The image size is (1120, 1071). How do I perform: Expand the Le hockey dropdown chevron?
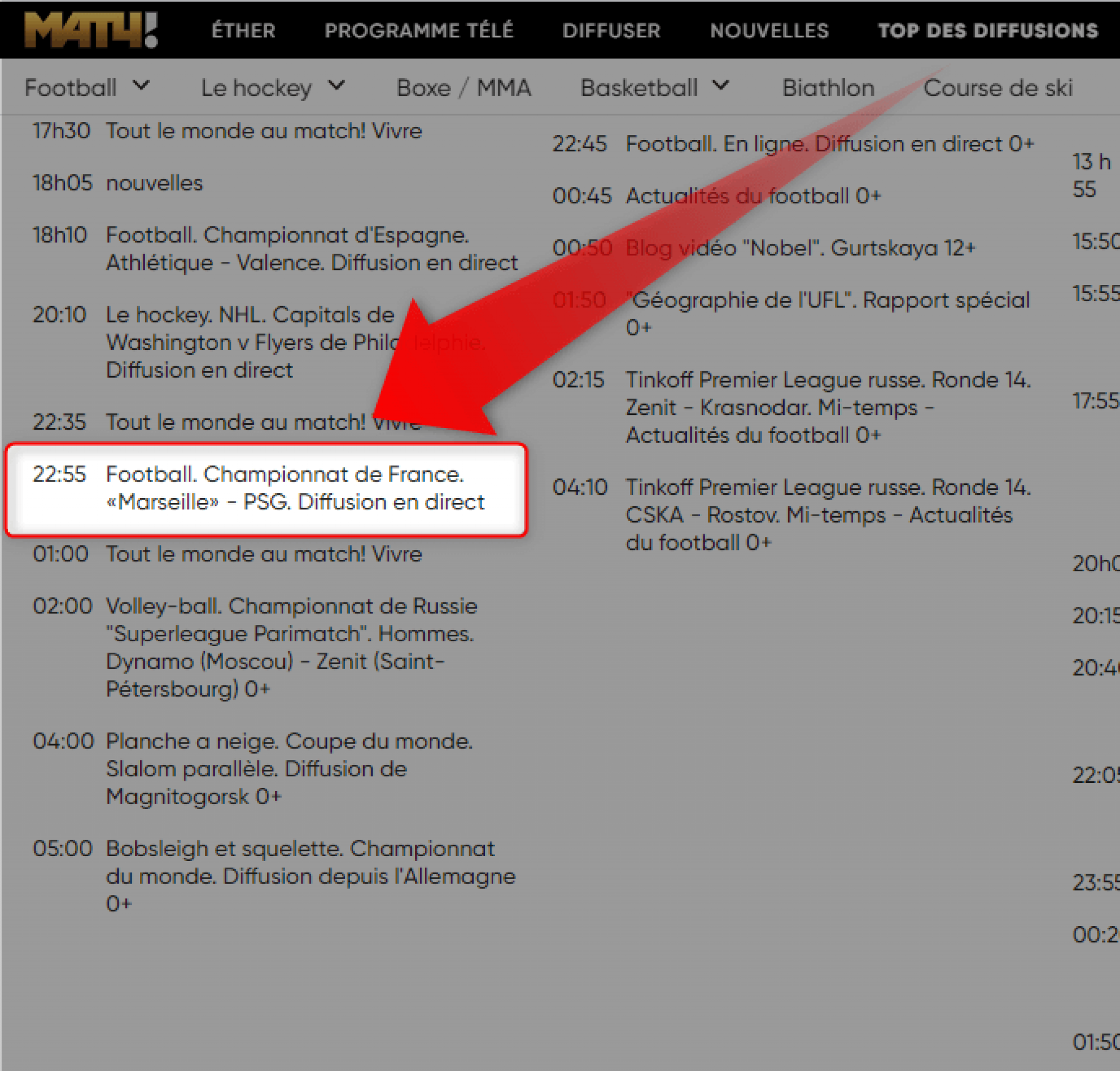pos(336,86)
